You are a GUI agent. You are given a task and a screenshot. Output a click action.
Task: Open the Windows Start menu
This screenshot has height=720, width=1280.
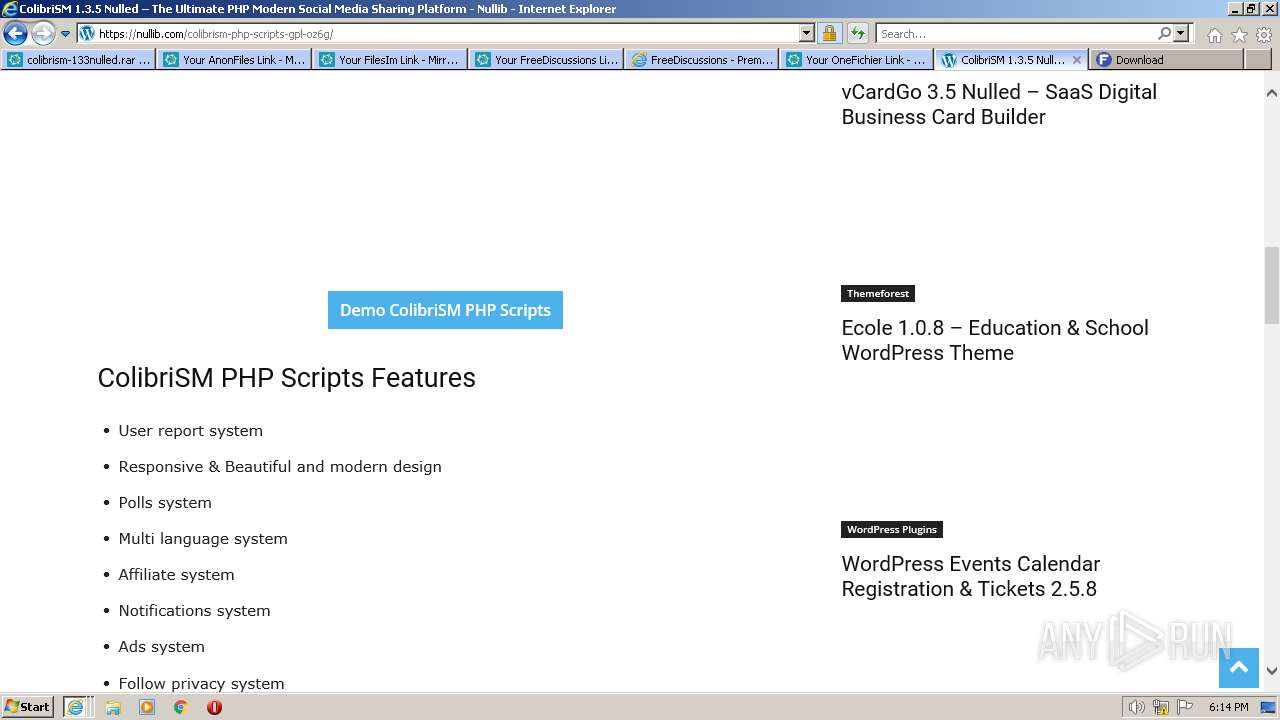point(28,707)
